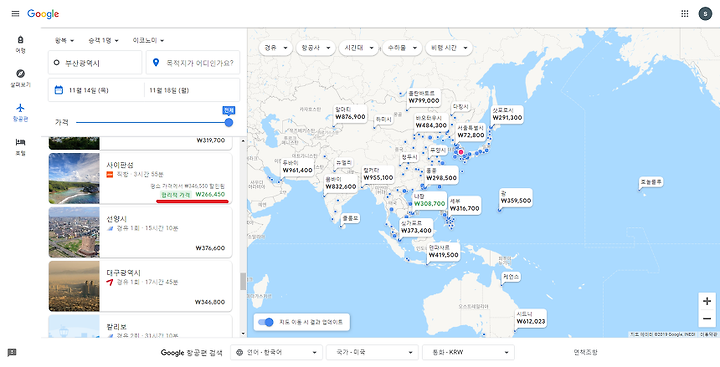The width and height of the screenshot is (720, 367).
Task: Click the airline logo on 선양시 card
Action: point(110,228)
